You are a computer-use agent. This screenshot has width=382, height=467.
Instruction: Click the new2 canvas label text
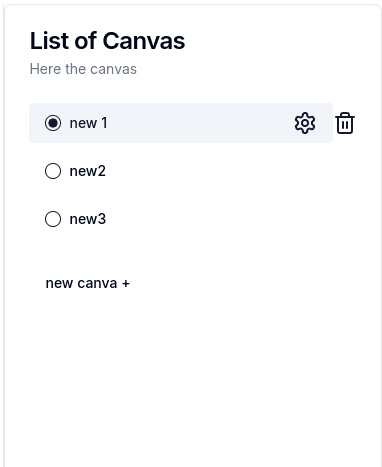pyautogui.click(x=88, y=171)
